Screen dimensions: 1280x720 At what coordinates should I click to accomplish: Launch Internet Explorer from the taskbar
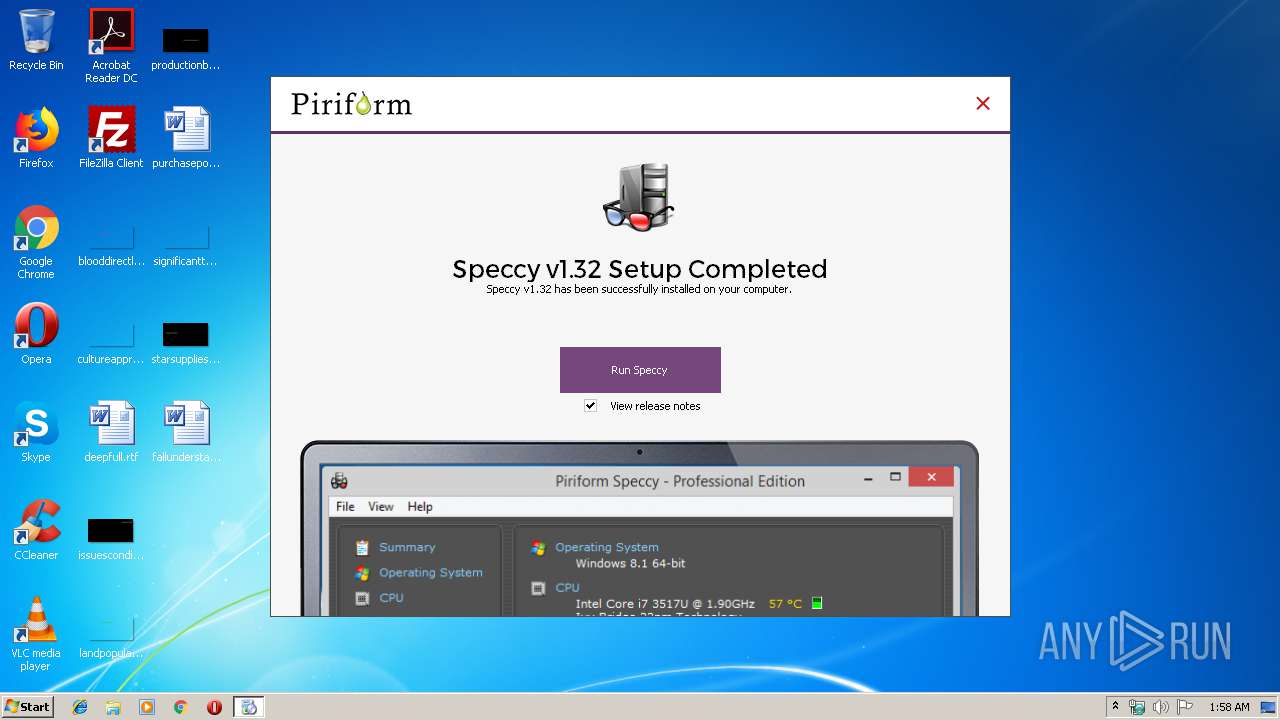tap(80, 707)
